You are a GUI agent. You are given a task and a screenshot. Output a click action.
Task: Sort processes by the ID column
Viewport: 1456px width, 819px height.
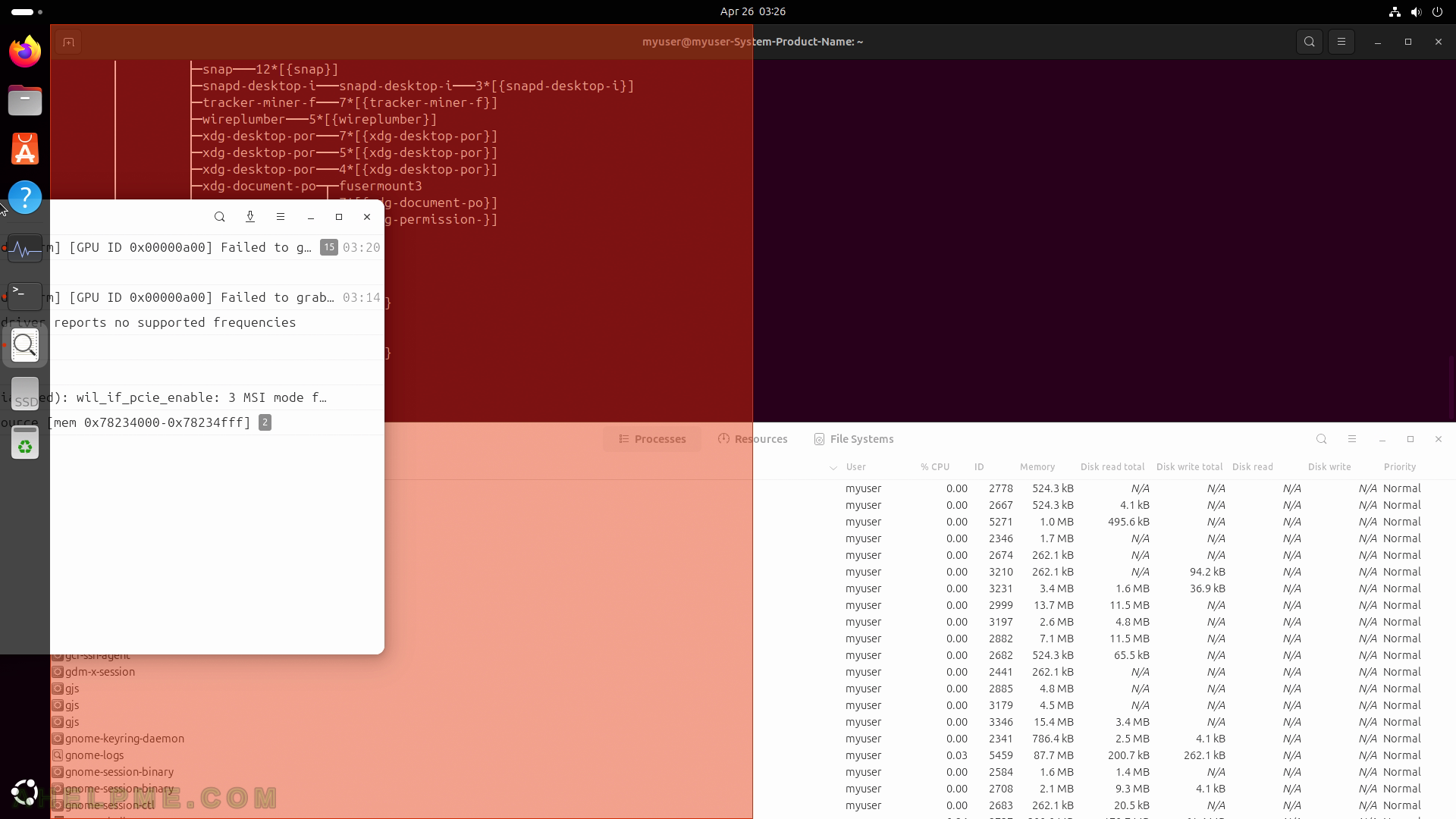point(979,467)
